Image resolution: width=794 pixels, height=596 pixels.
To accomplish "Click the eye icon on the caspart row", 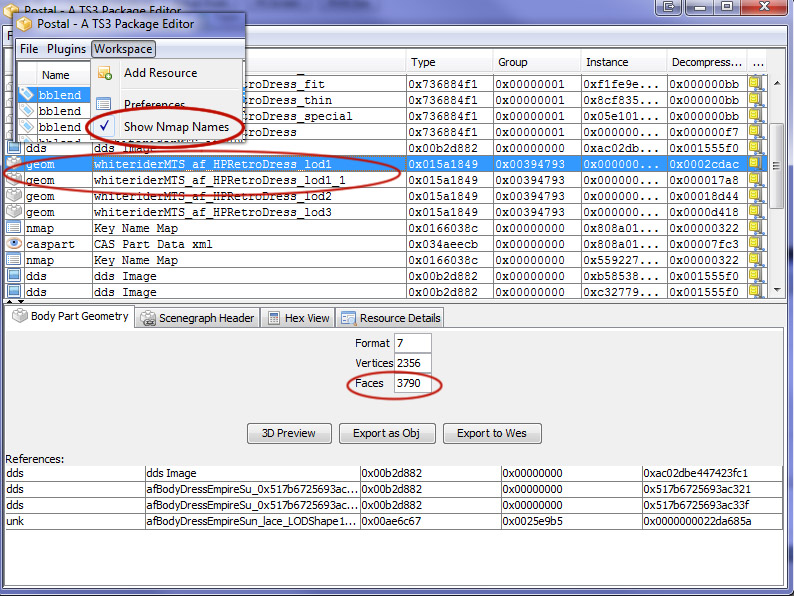I will pos(14,244).
